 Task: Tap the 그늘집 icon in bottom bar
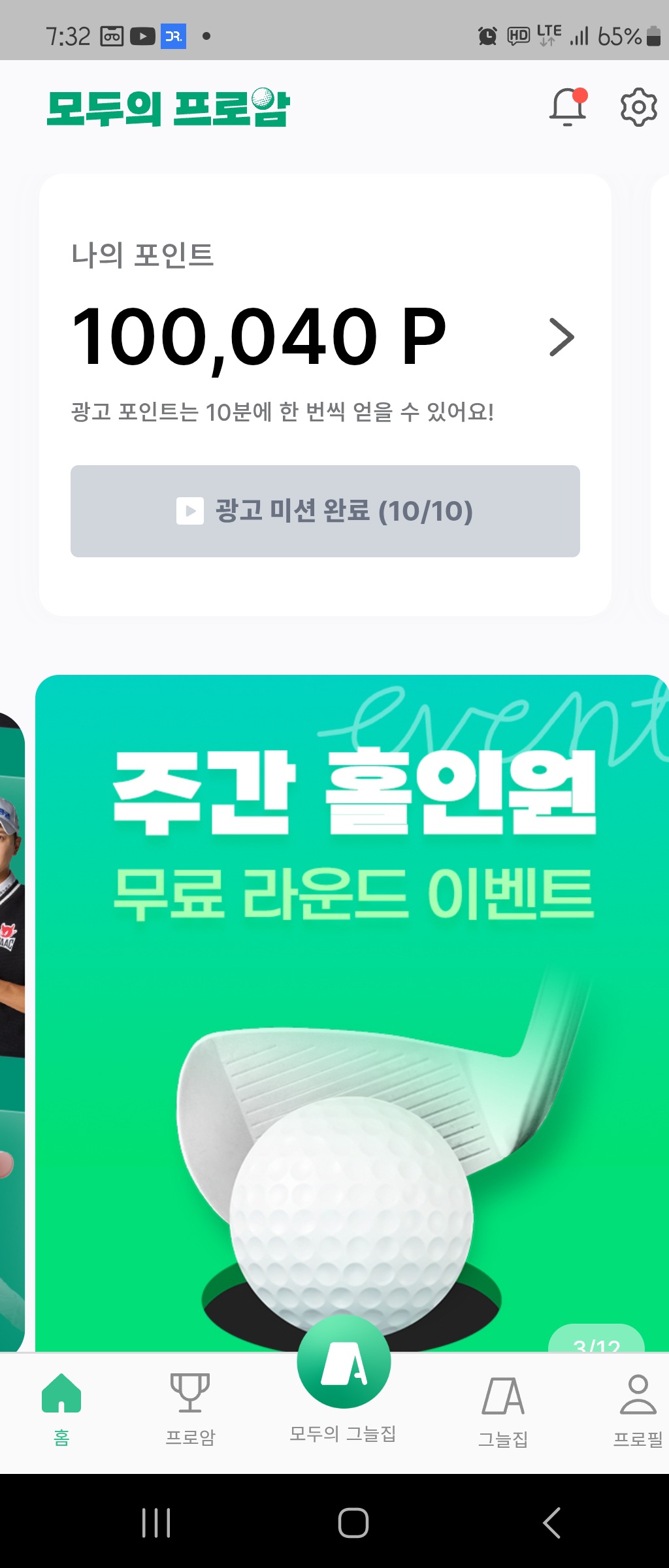pyautogui.click(x=503, y=1396)
